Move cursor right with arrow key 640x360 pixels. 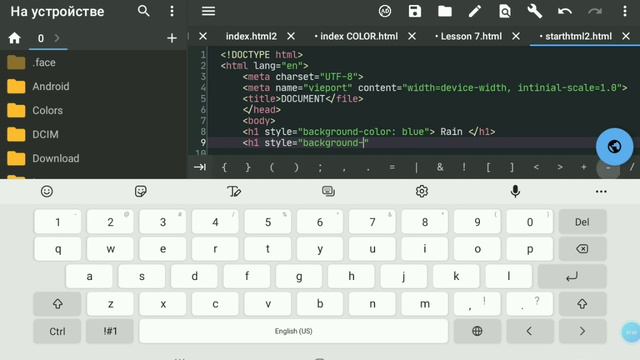click(582, 331)
